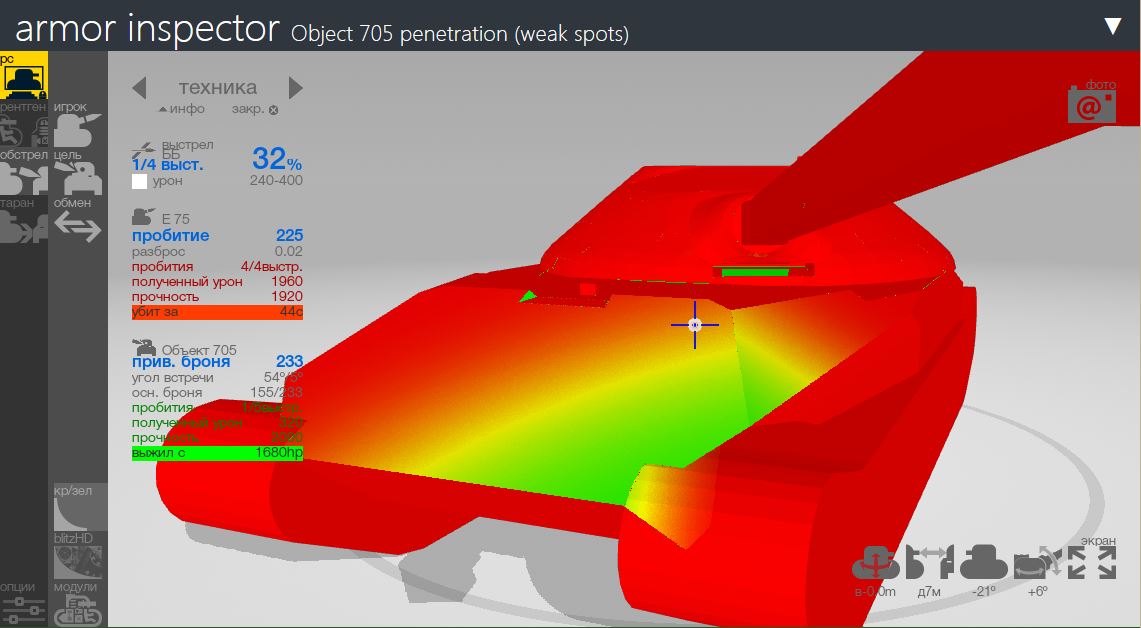Viewport: 1141px width, 628px height.
Task: Select the Объект 705 target name
Action: tap(199, 350)
